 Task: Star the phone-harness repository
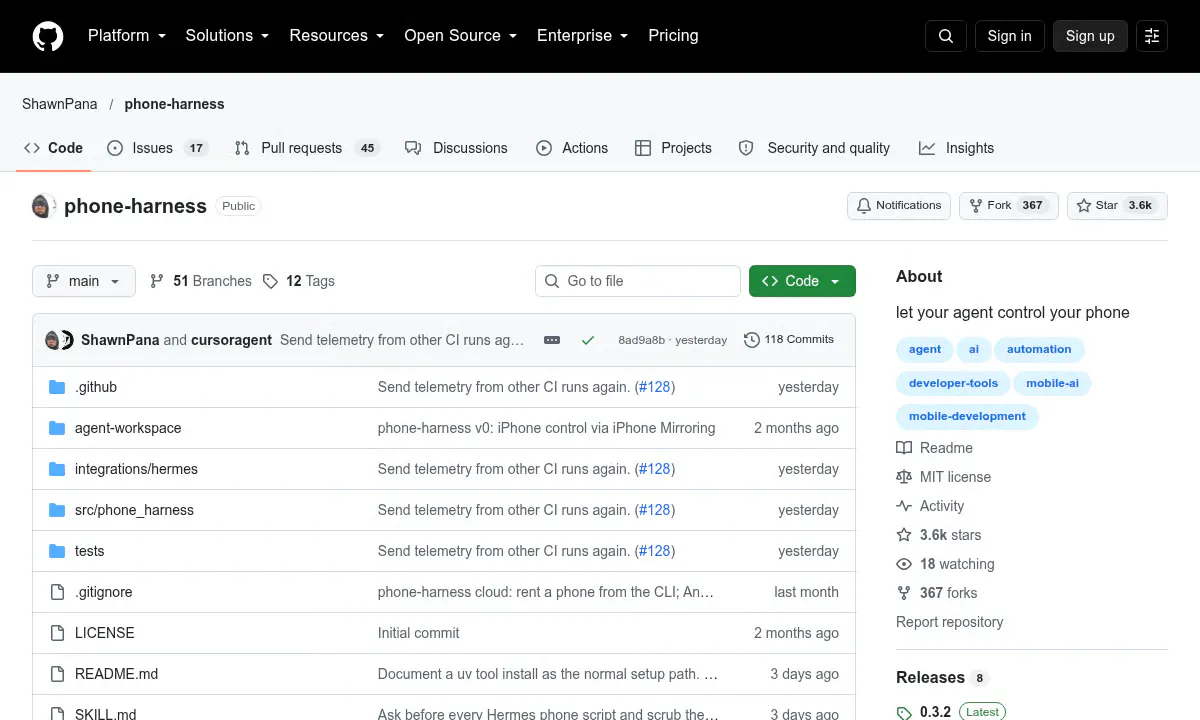tap(1117, 206)
